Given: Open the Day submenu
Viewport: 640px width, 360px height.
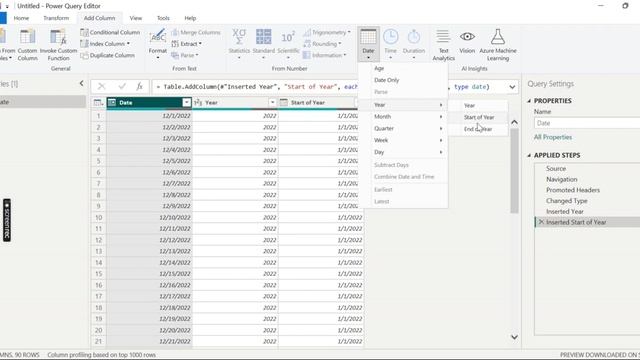Looking at the screenshot, I should click(403, 152).
